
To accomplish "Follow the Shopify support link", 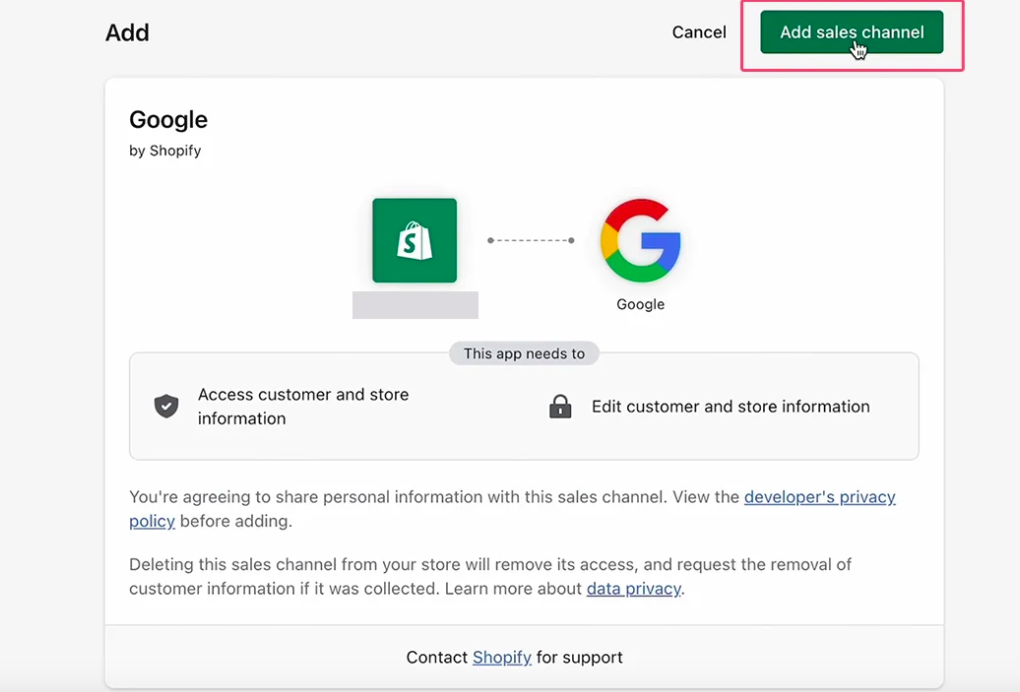I will coord(502,658).
